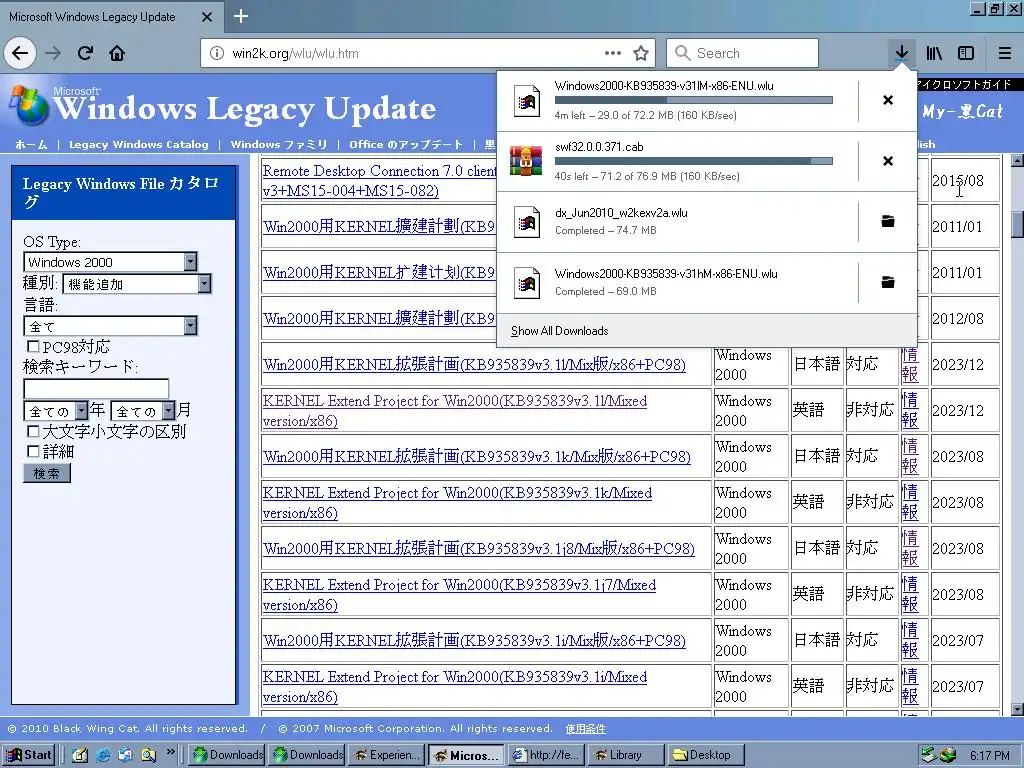
Task: Open the OS Type dropdown showing Windows 2000
Action: [x=110, y=262]
